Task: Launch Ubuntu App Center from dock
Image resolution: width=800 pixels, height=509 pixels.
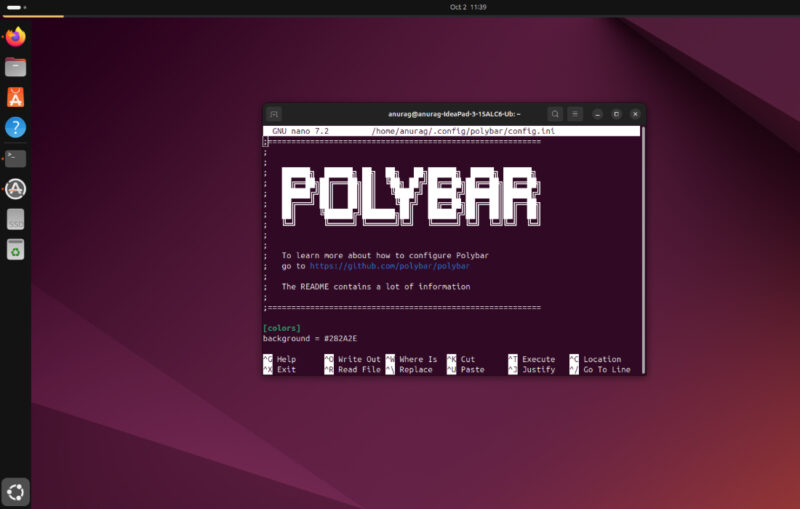Action: coord(15,97)
